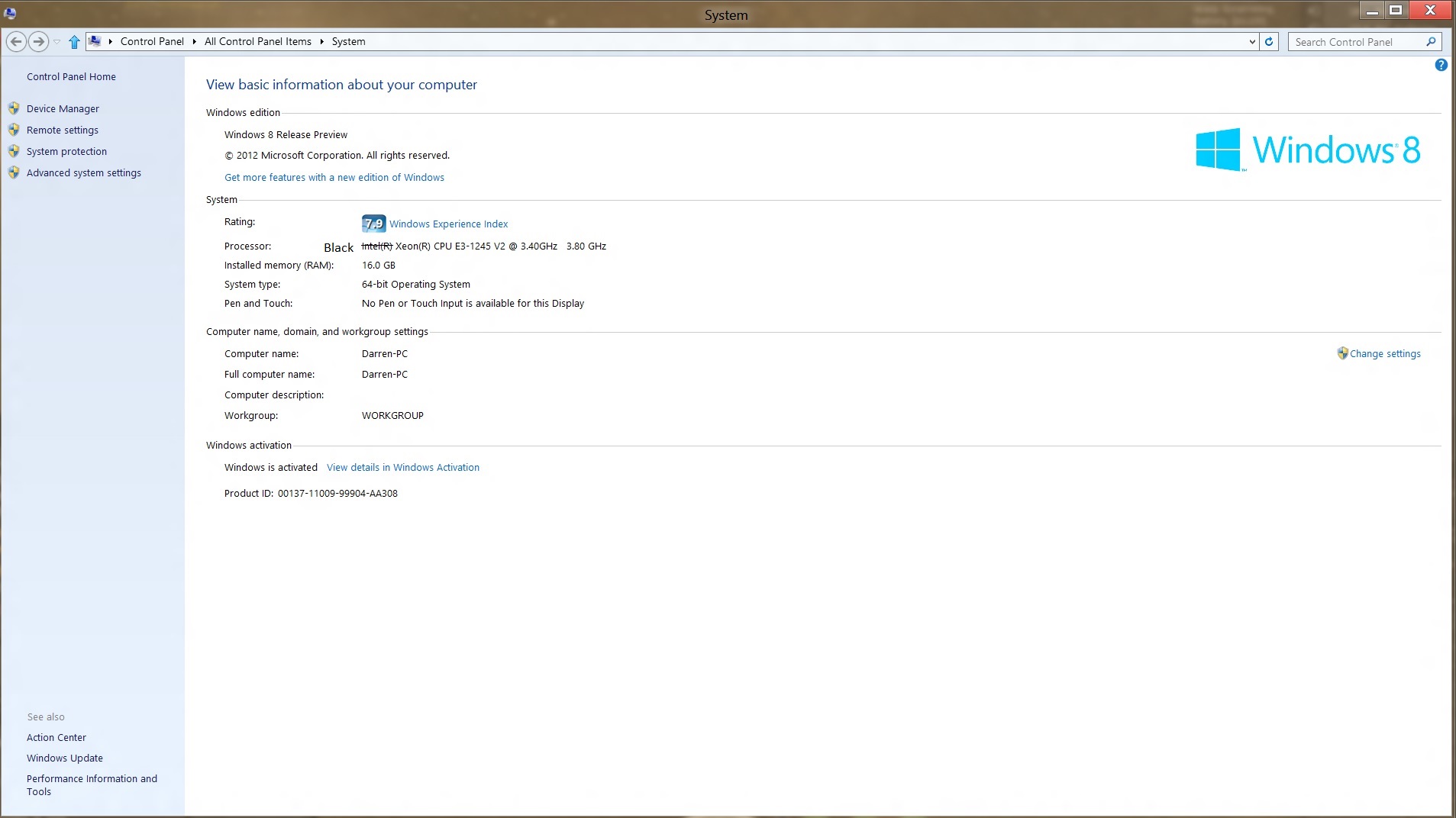The width and height of the screenshot is (1456, 818).
Task: Click the shield icon beside System protection
Action: pyautogui.click(x=14, y=151)
